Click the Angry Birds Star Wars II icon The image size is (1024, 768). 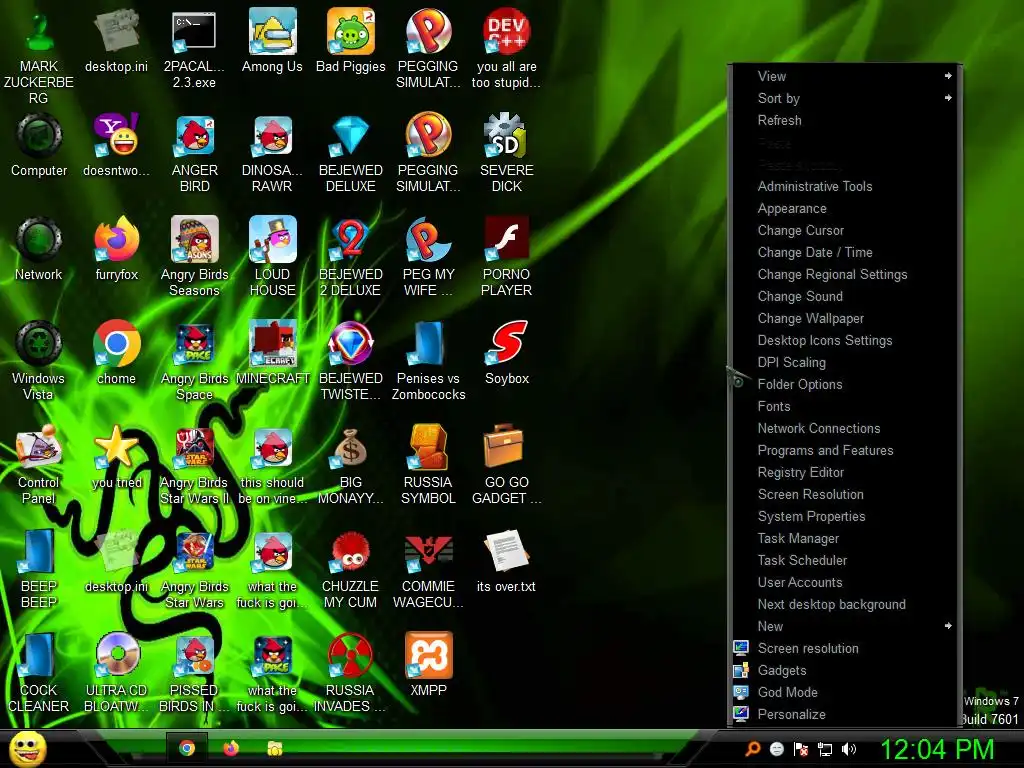click(x=194, y=464)
